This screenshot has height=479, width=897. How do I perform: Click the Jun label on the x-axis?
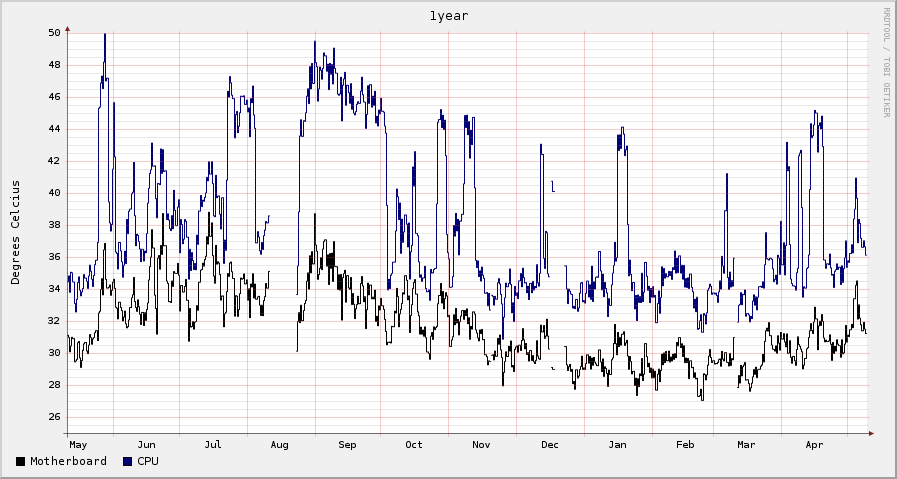point(146,444)
